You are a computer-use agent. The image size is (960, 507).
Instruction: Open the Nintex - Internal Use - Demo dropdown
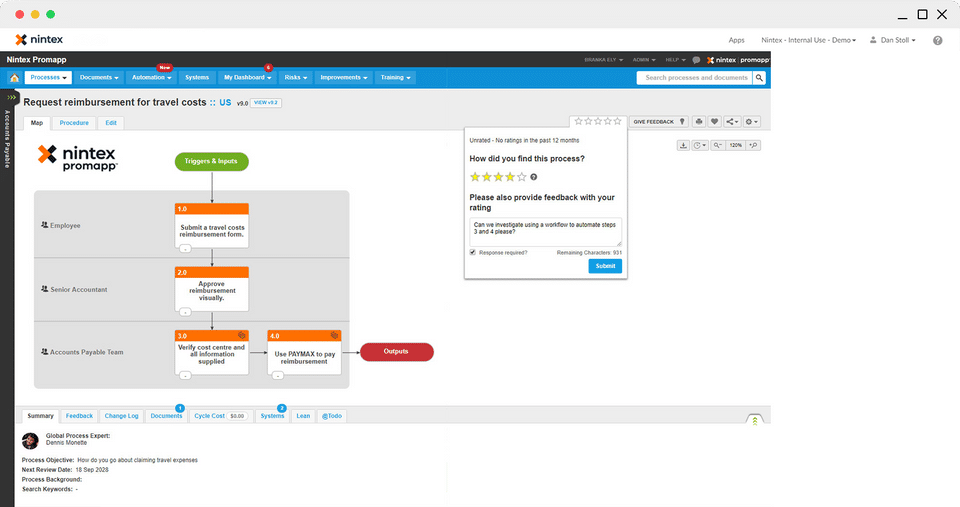tap(809, 40)
